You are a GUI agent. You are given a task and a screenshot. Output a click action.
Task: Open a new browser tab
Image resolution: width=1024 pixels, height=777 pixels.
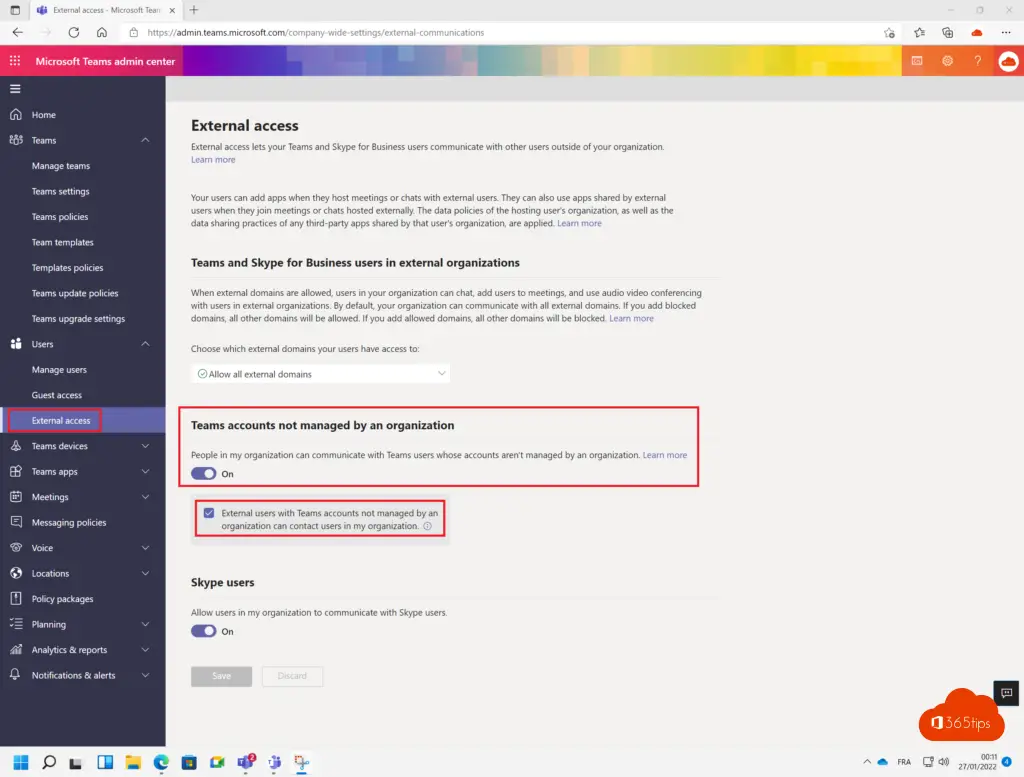(194, 10)
